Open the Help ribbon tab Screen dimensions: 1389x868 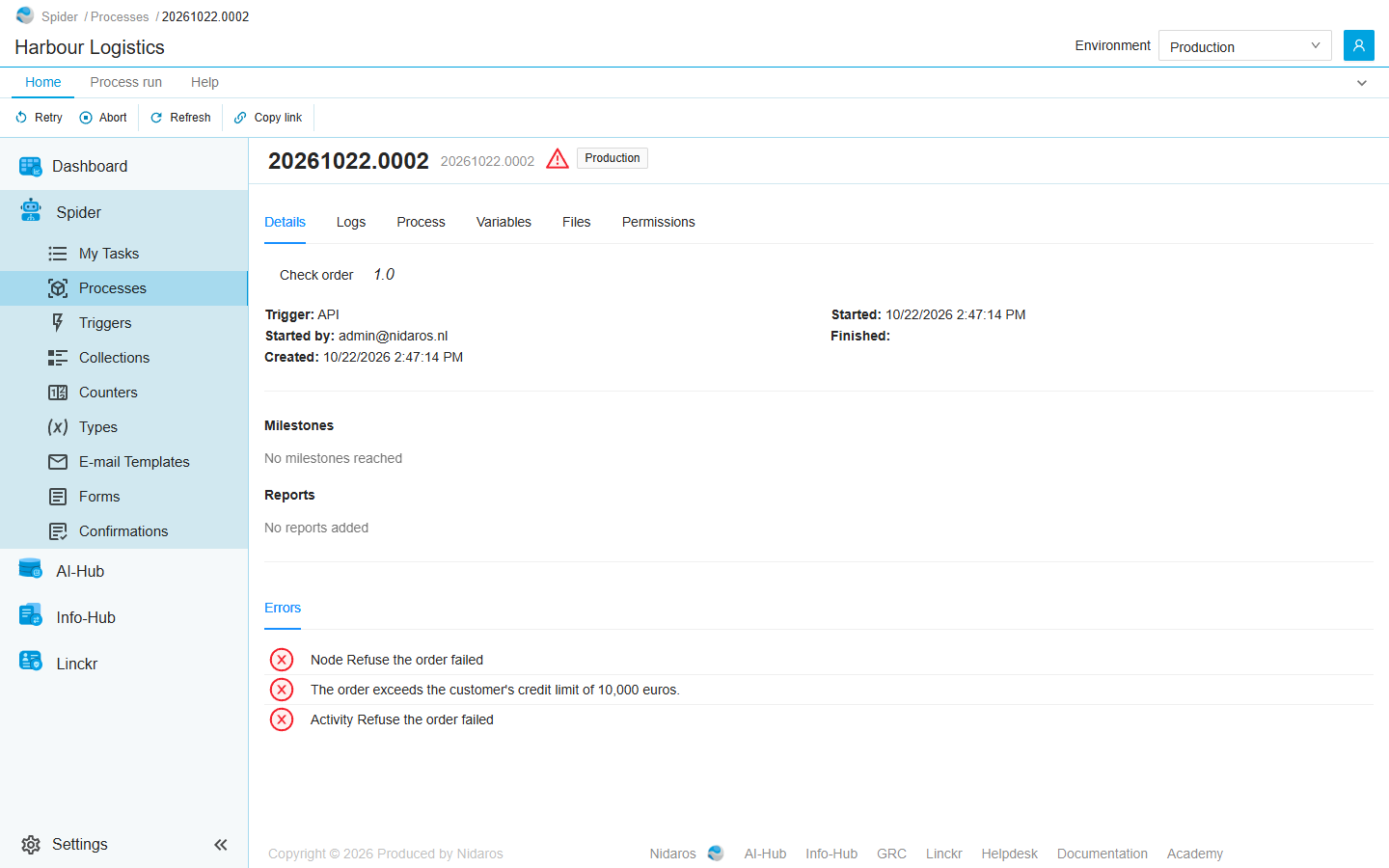pyautogui.click(x=204, y=82)
